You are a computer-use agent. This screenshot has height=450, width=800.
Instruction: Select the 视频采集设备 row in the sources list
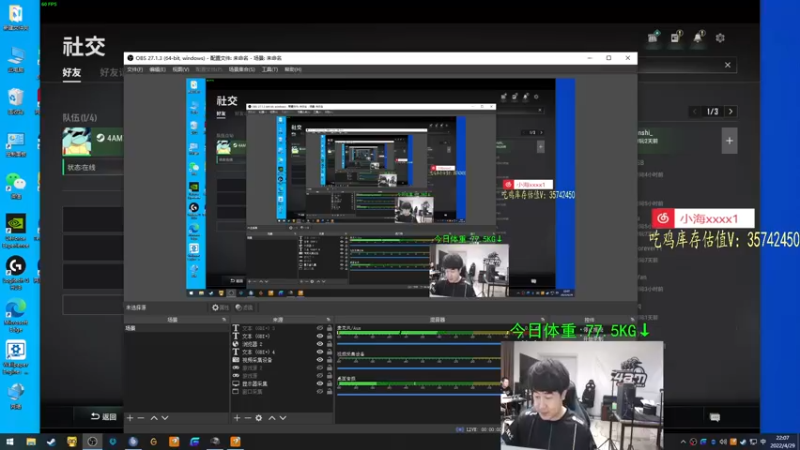point(282,360)
